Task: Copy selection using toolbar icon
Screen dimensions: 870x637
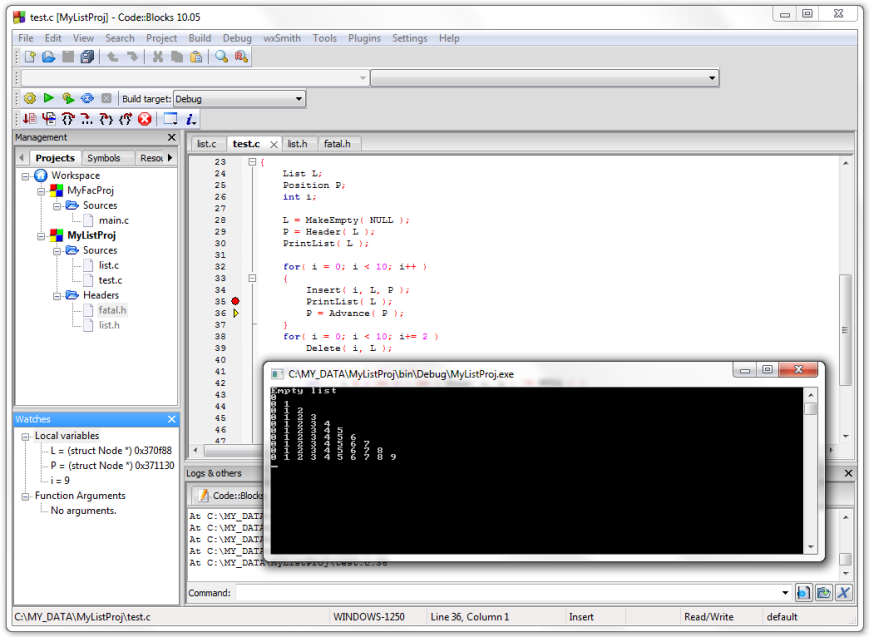Action: click(177, 57)
